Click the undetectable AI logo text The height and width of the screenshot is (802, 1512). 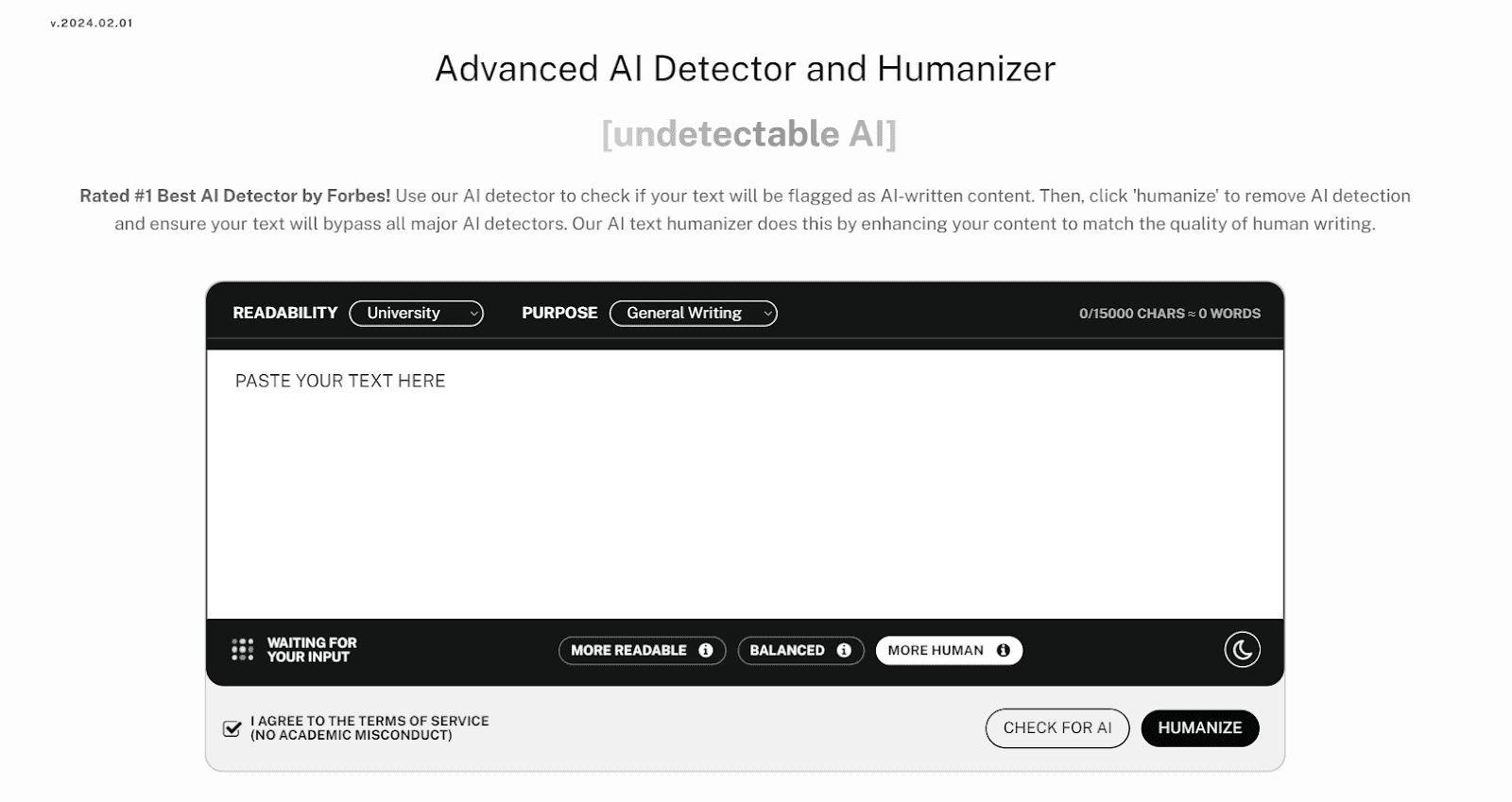[x=748, y=133]
